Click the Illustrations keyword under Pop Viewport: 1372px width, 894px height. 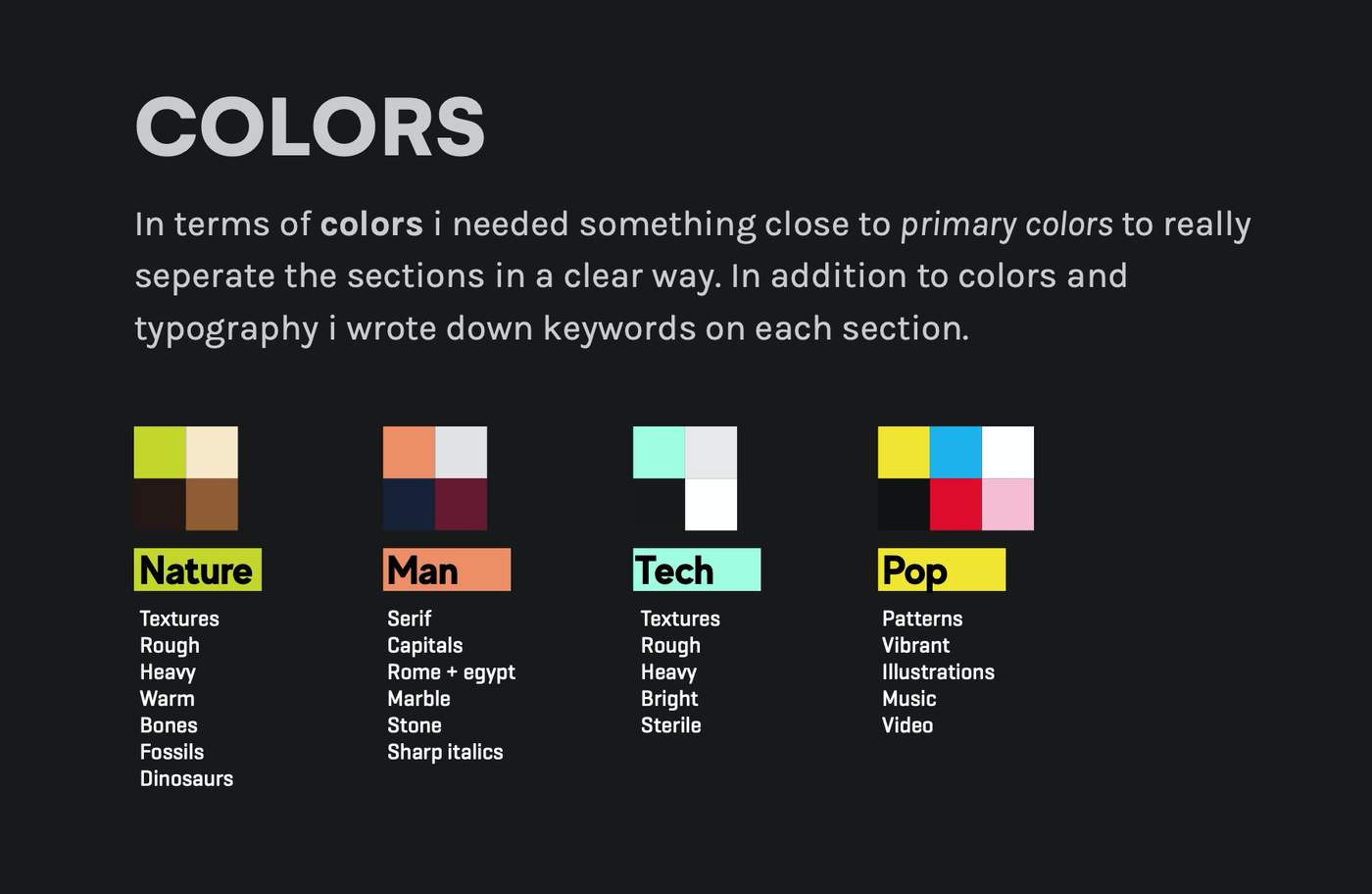(x=938, y=671)
